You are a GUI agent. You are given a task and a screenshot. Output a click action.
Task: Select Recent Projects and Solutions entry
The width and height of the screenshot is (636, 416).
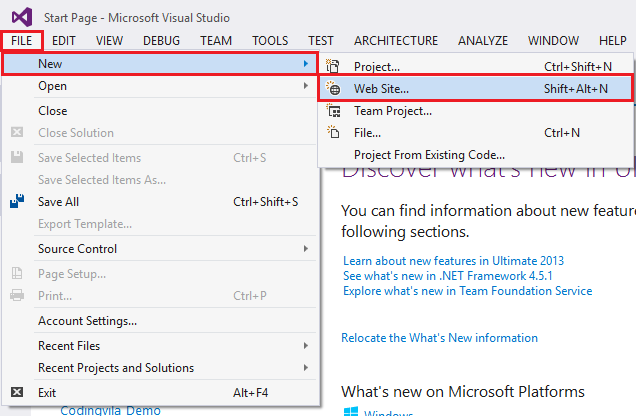(159, 367)
